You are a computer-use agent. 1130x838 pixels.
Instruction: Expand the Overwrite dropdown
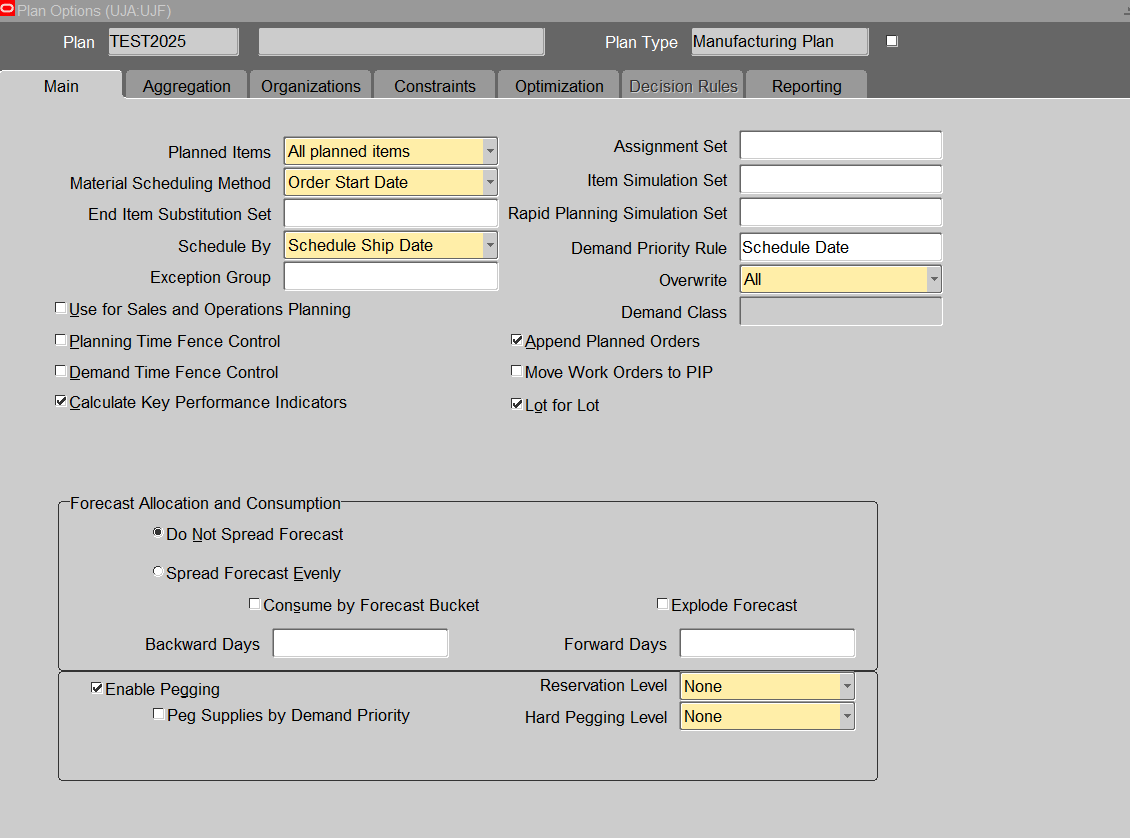[x=934, y=279]
